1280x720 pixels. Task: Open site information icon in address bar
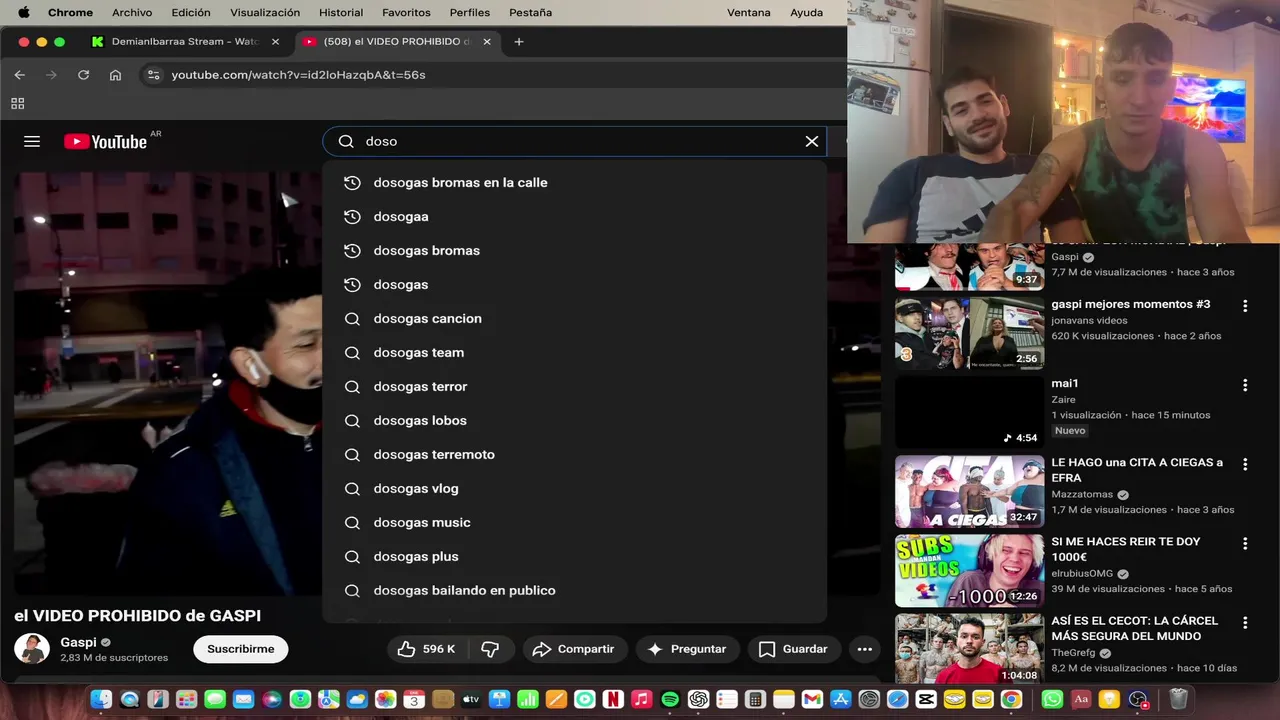pos(153,75)
